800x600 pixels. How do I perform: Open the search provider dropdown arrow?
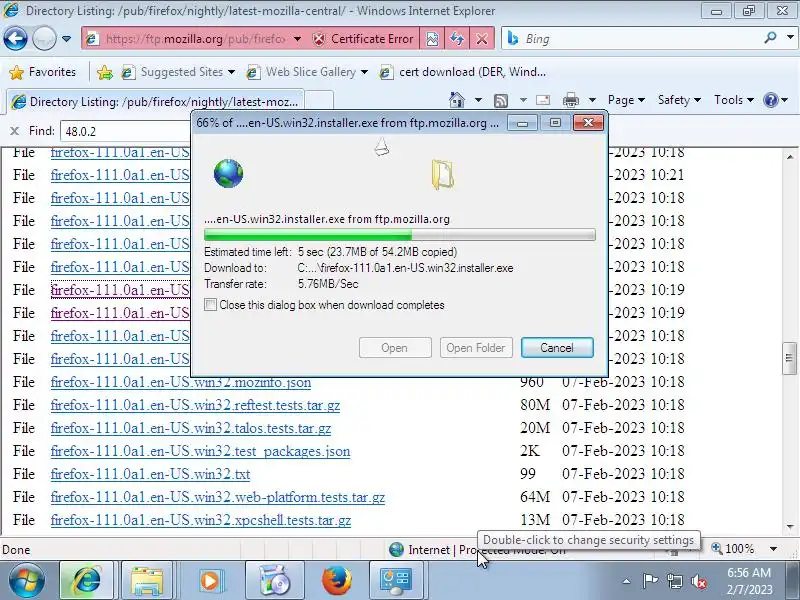click(x=790, y=37)
